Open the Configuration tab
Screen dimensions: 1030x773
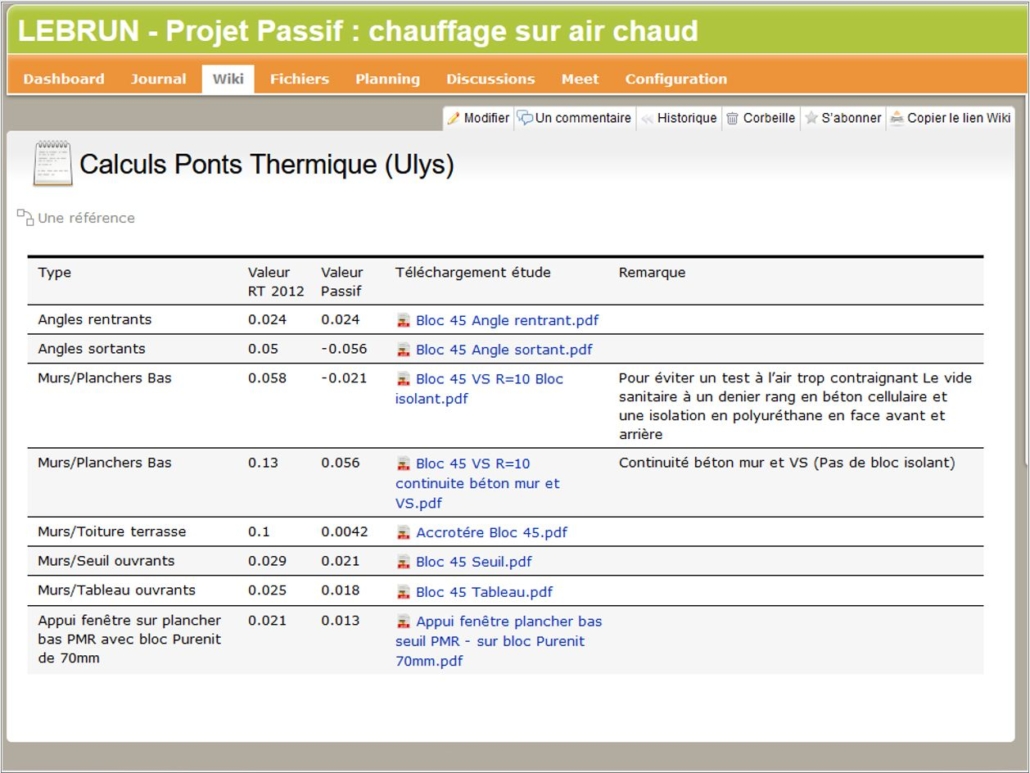[x=676, y=79]
